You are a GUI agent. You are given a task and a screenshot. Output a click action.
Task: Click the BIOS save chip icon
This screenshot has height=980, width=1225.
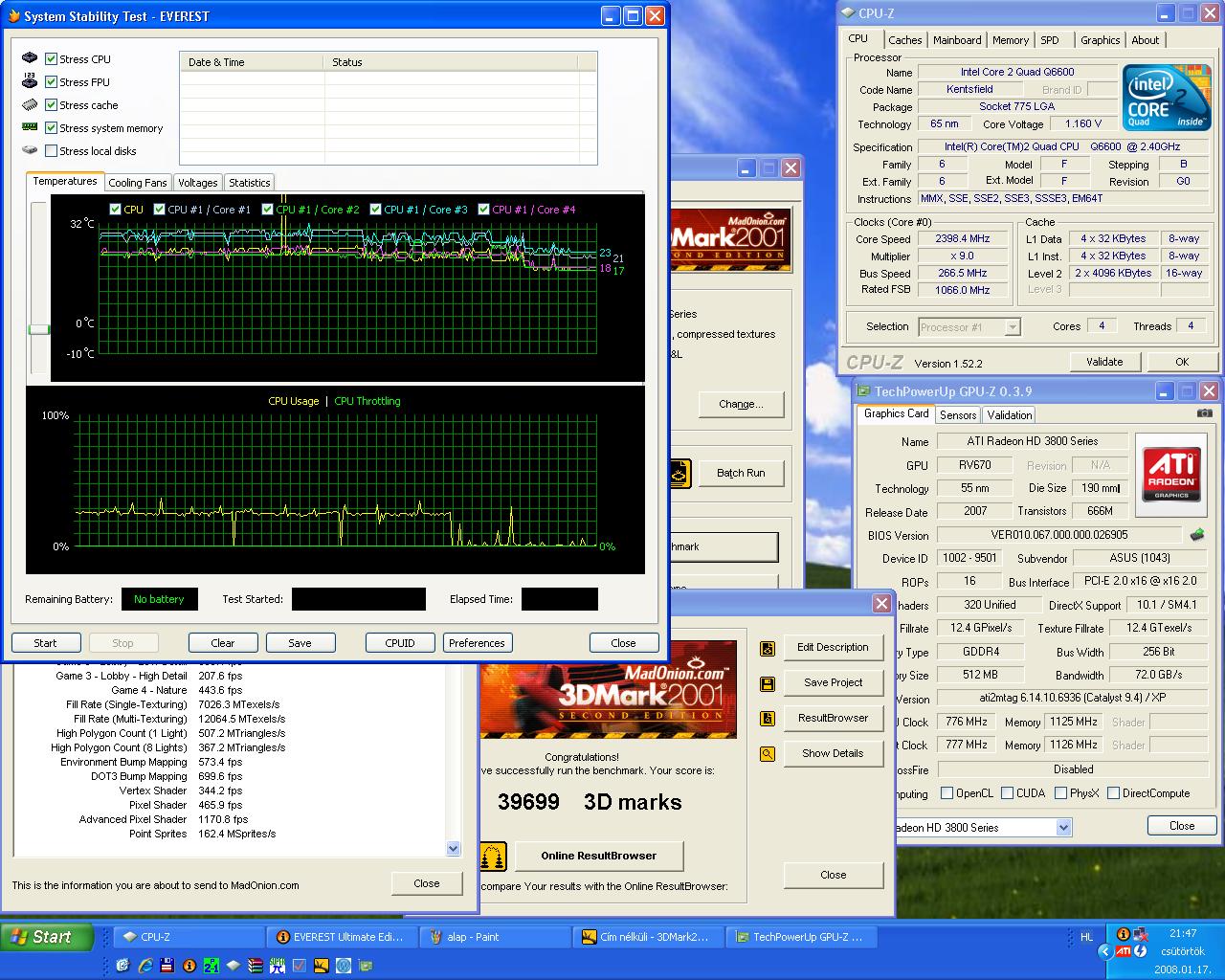point(1196,535)
